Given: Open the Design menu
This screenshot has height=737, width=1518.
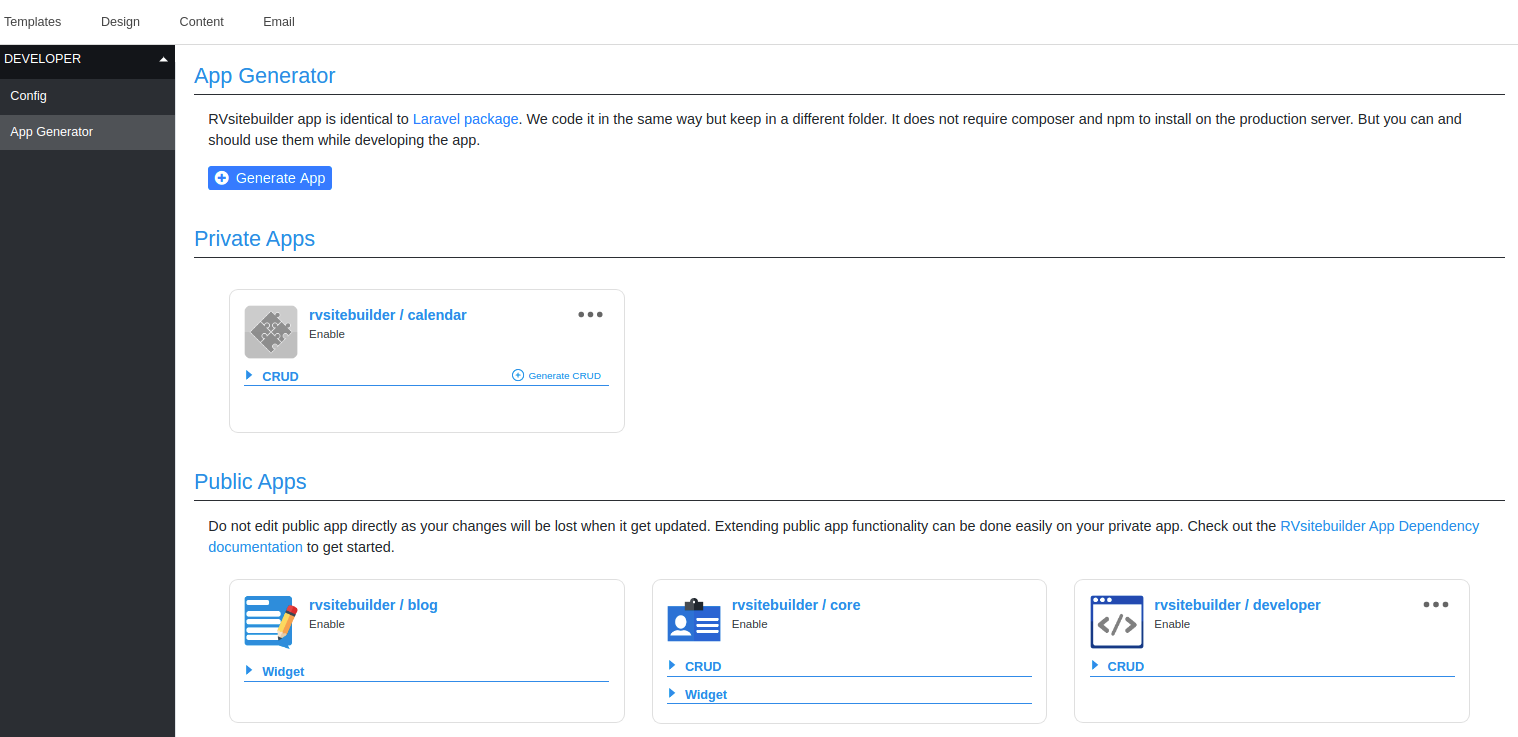Looking at the screenshot, I should tap(120, 21).
